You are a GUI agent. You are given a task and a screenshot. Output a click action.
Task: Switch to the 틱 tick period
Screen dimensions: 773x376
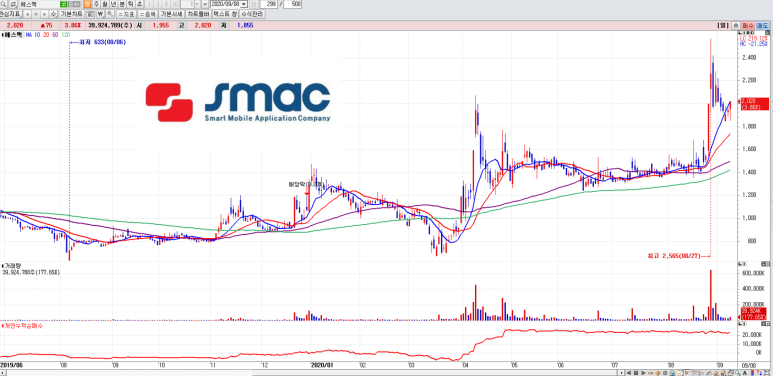click(131, 4)
